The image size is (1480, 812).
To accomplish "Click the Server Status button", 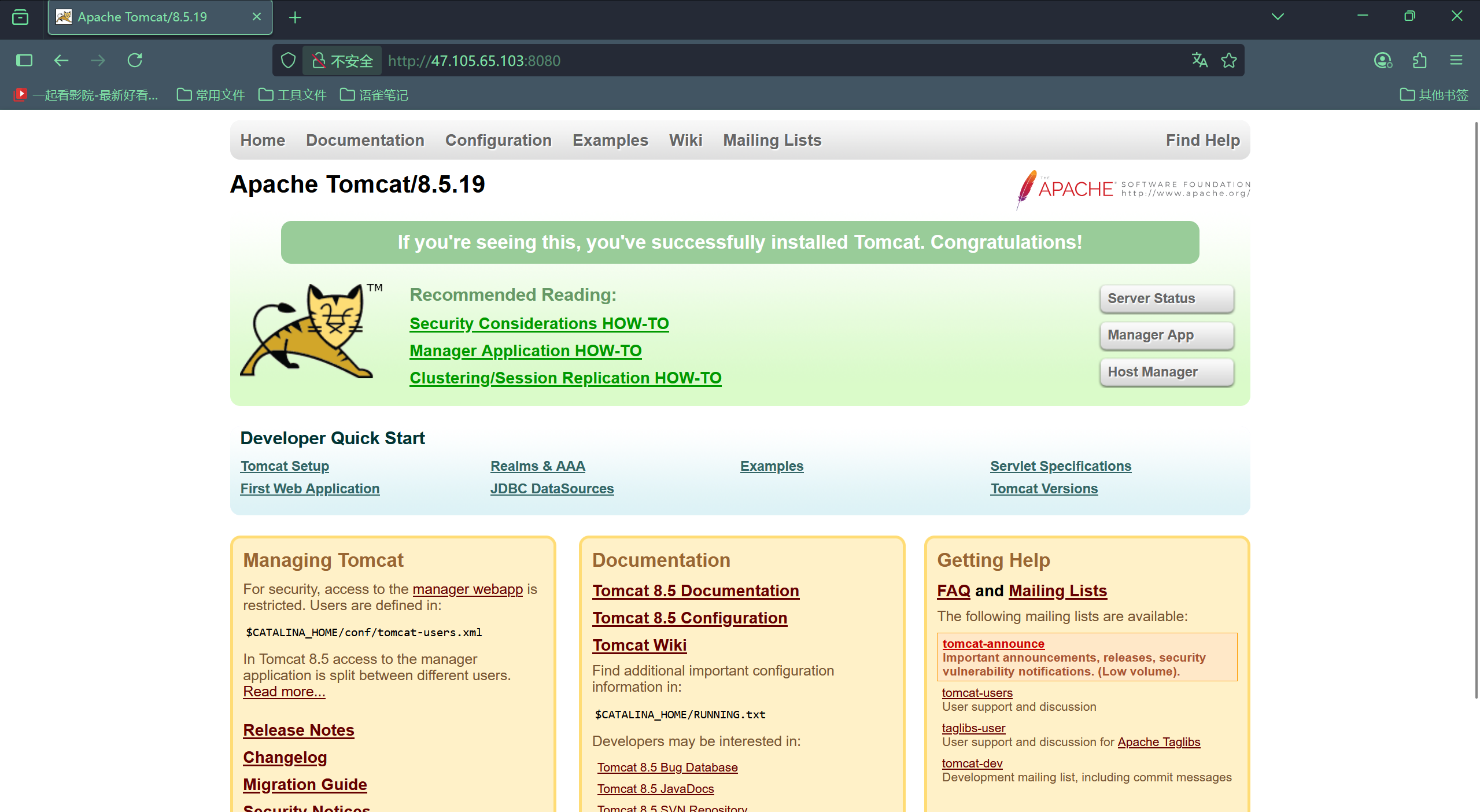I will [x=1167, y=298].
